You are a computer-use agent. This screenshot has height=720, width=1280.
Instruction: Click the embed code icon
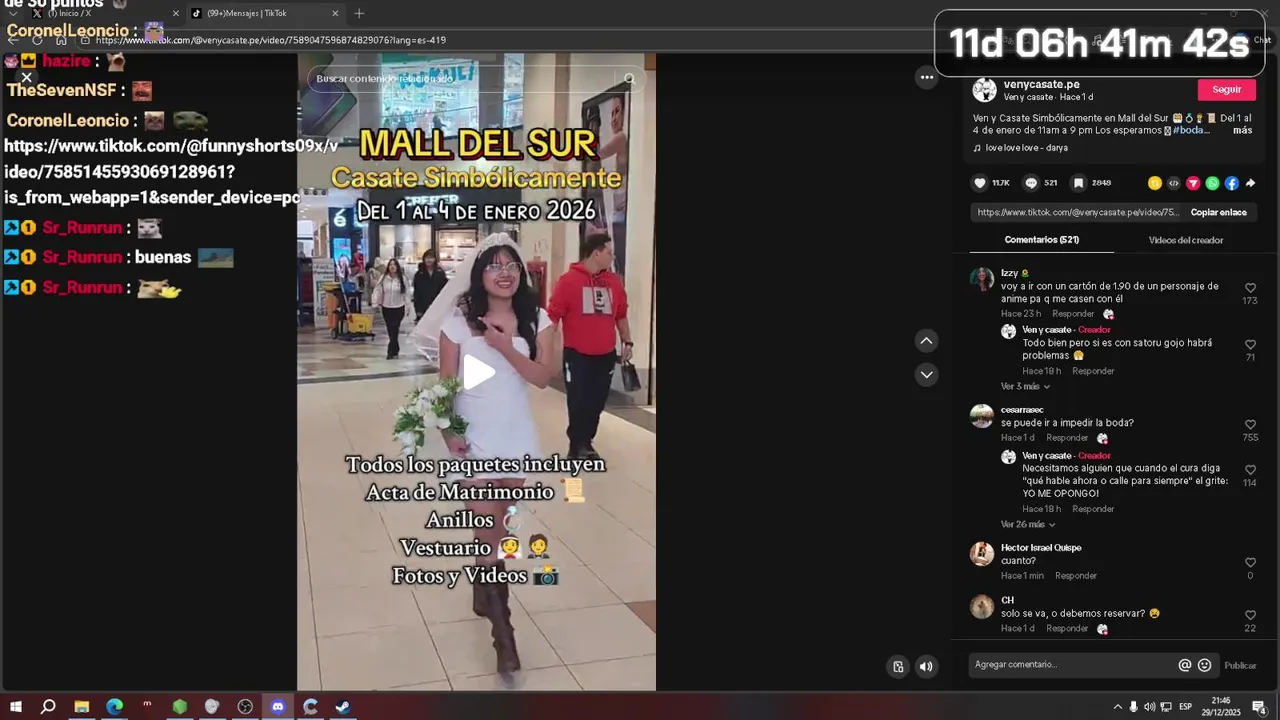tap(1174, 183)
